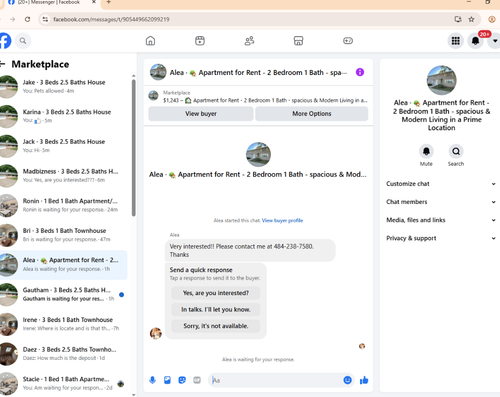Image resolution: width=500 pixels, height=397 pixels.
Task: Open the Bri 3 Beds 1 Bath Townhouse chat
Action: tap(64, 235)
